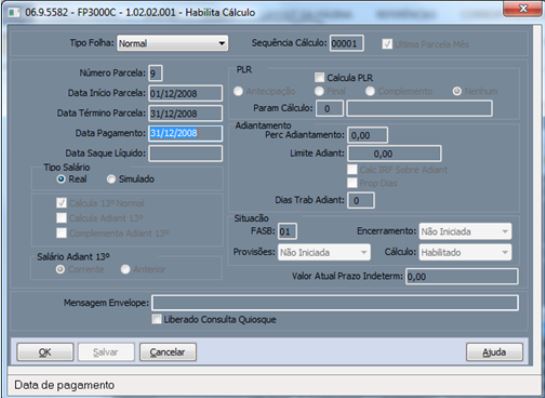Viewport: 545px width, 398px height.
Task: Click the Data Início Parcela field
Action: (x=185, y=94)
